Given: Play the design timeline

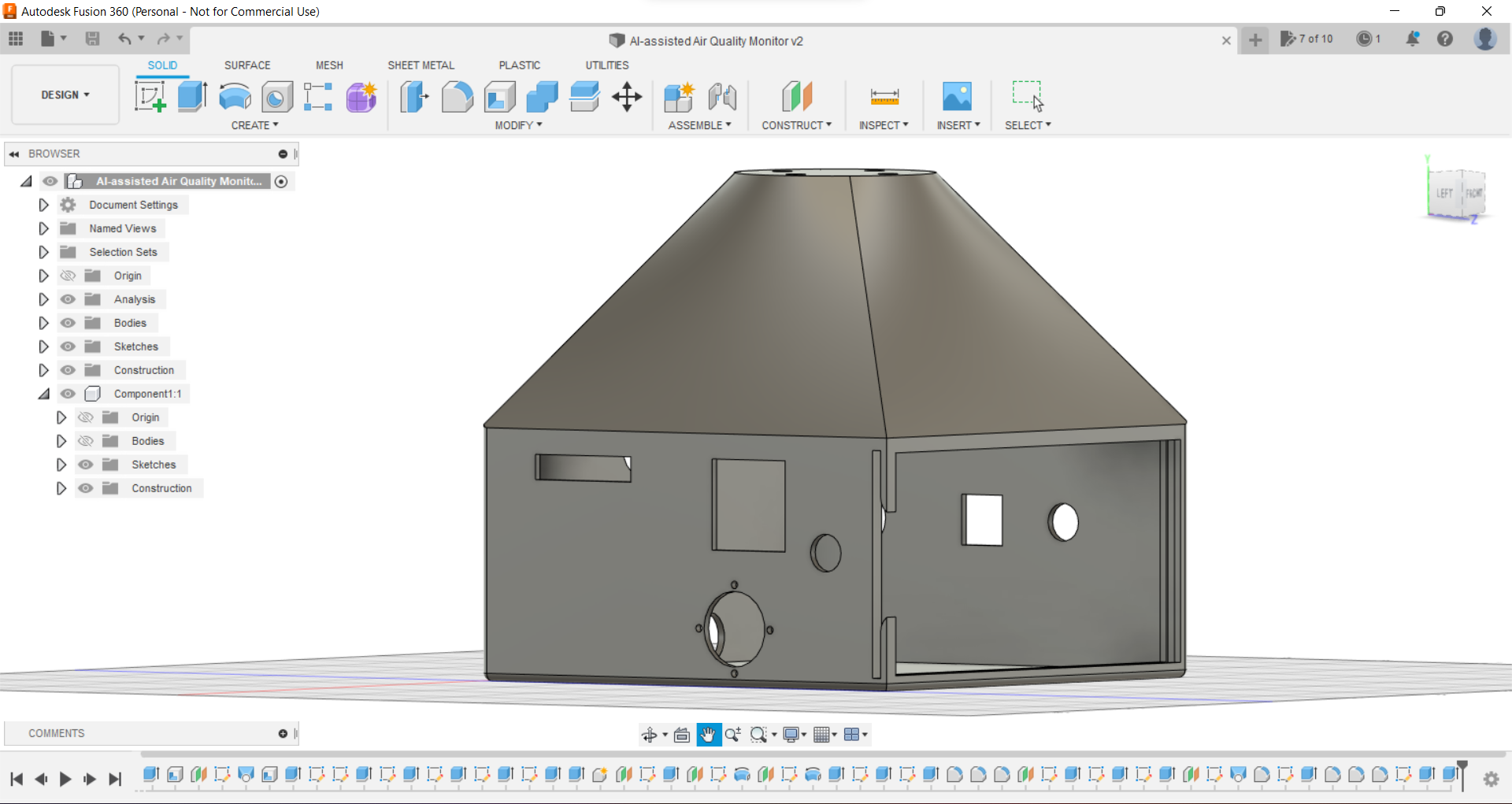Looking at the screenshot, I should click(65, 779).
